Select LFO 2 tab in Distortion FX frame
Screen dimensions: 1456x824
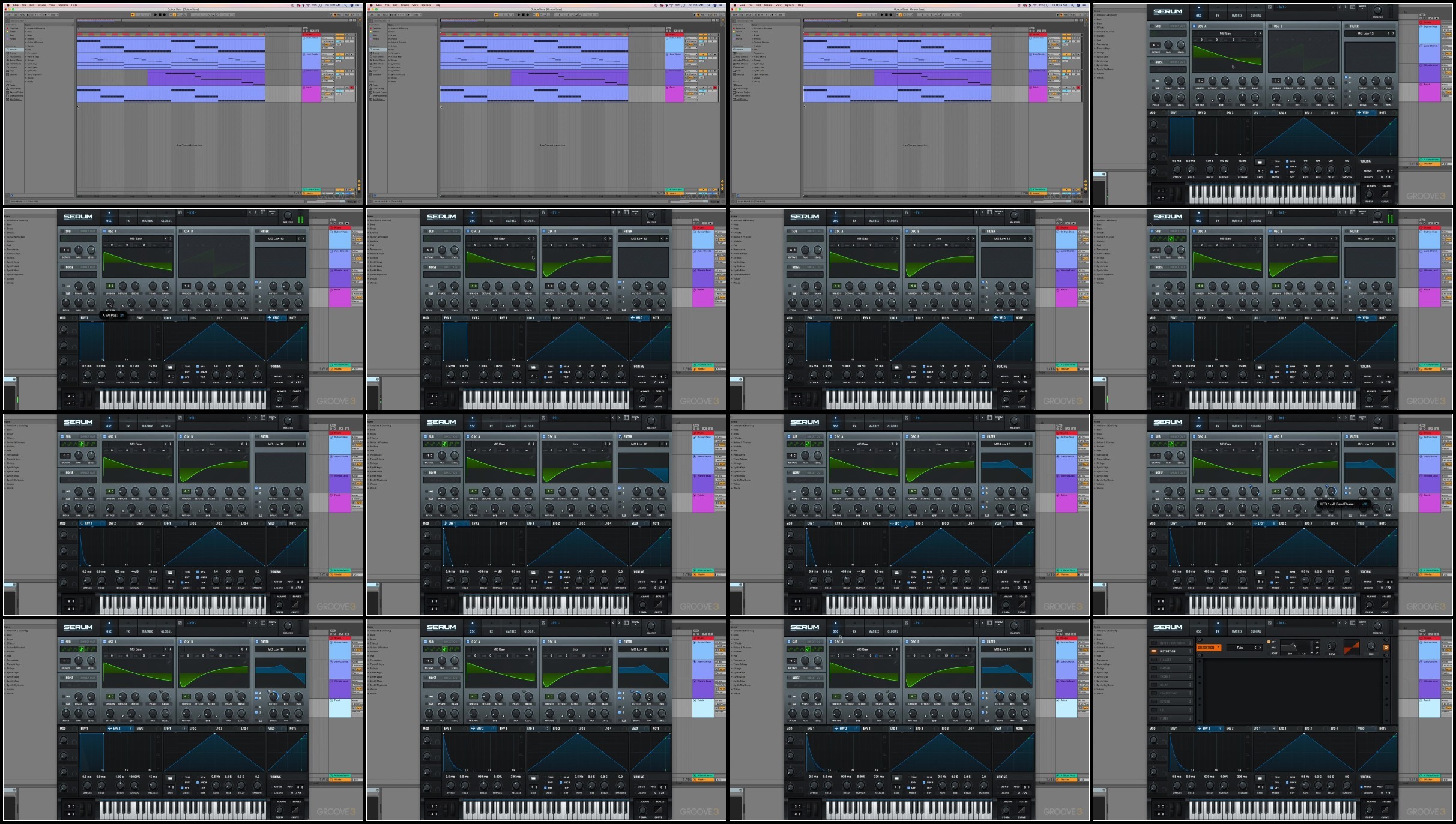[x=1291, y=729]
